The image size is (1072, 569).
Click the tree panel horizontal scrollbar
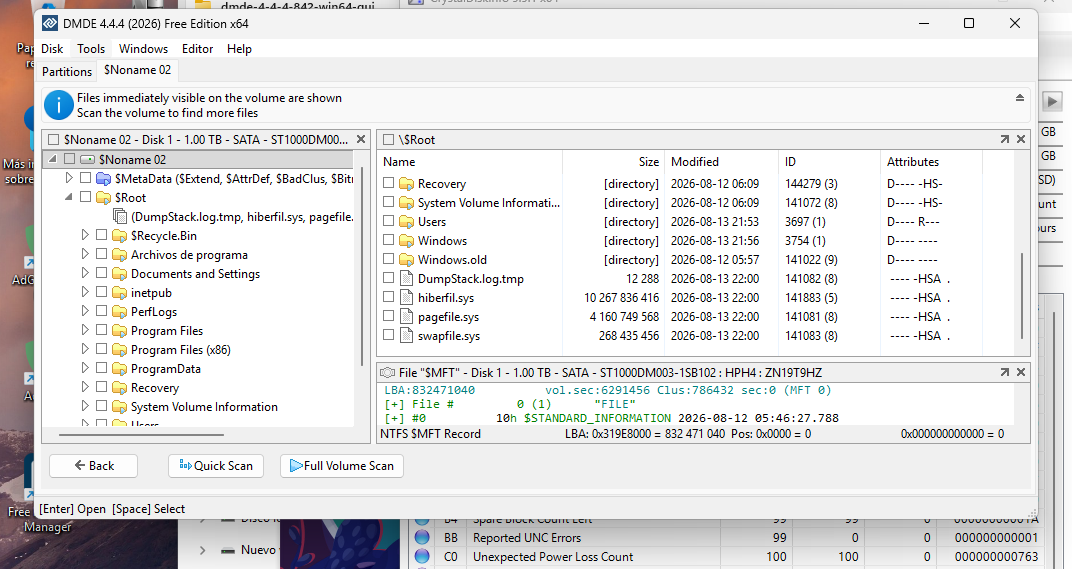141,434
